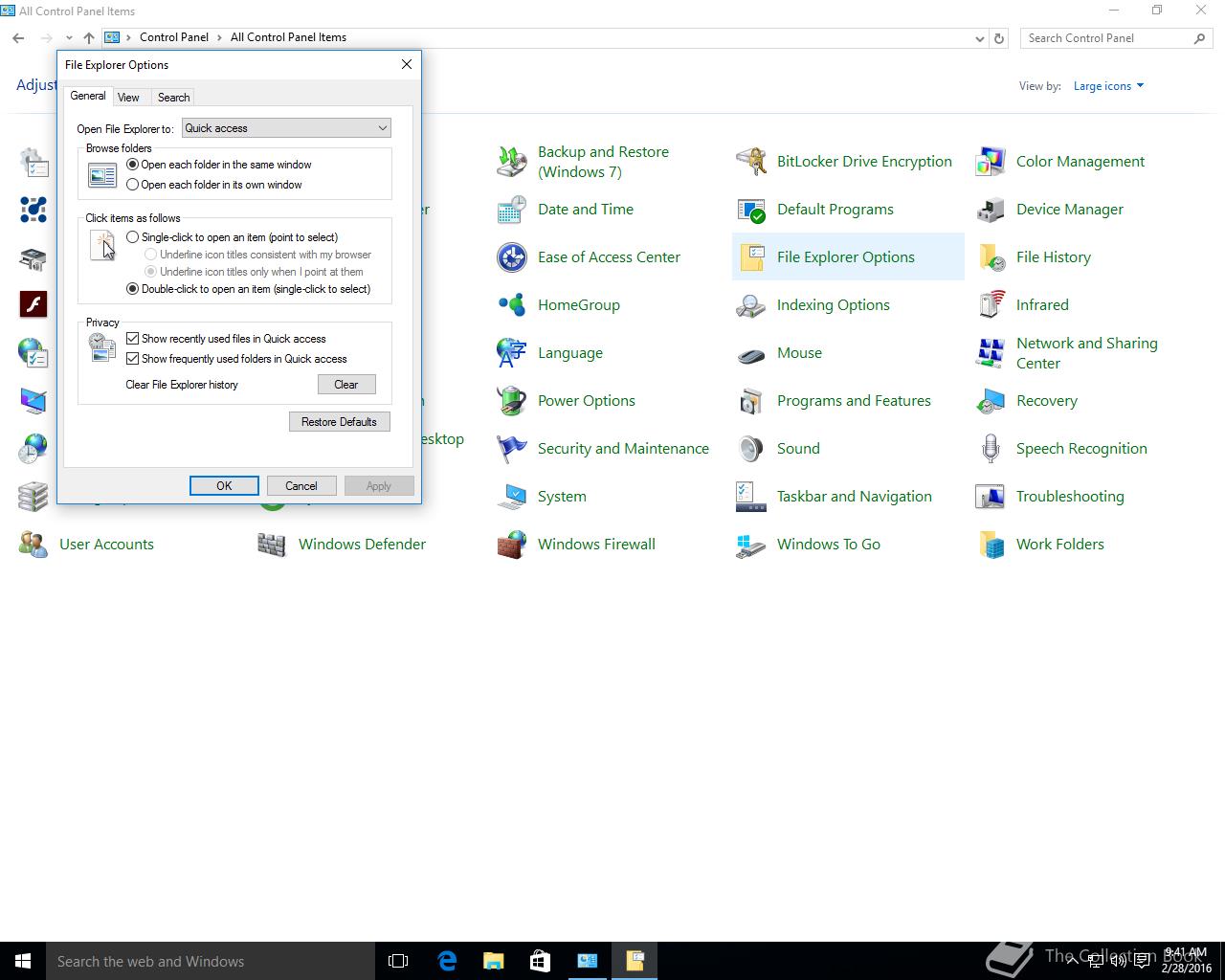
Task: Expand the address bar history dropdown
Action: coord(979,38)
